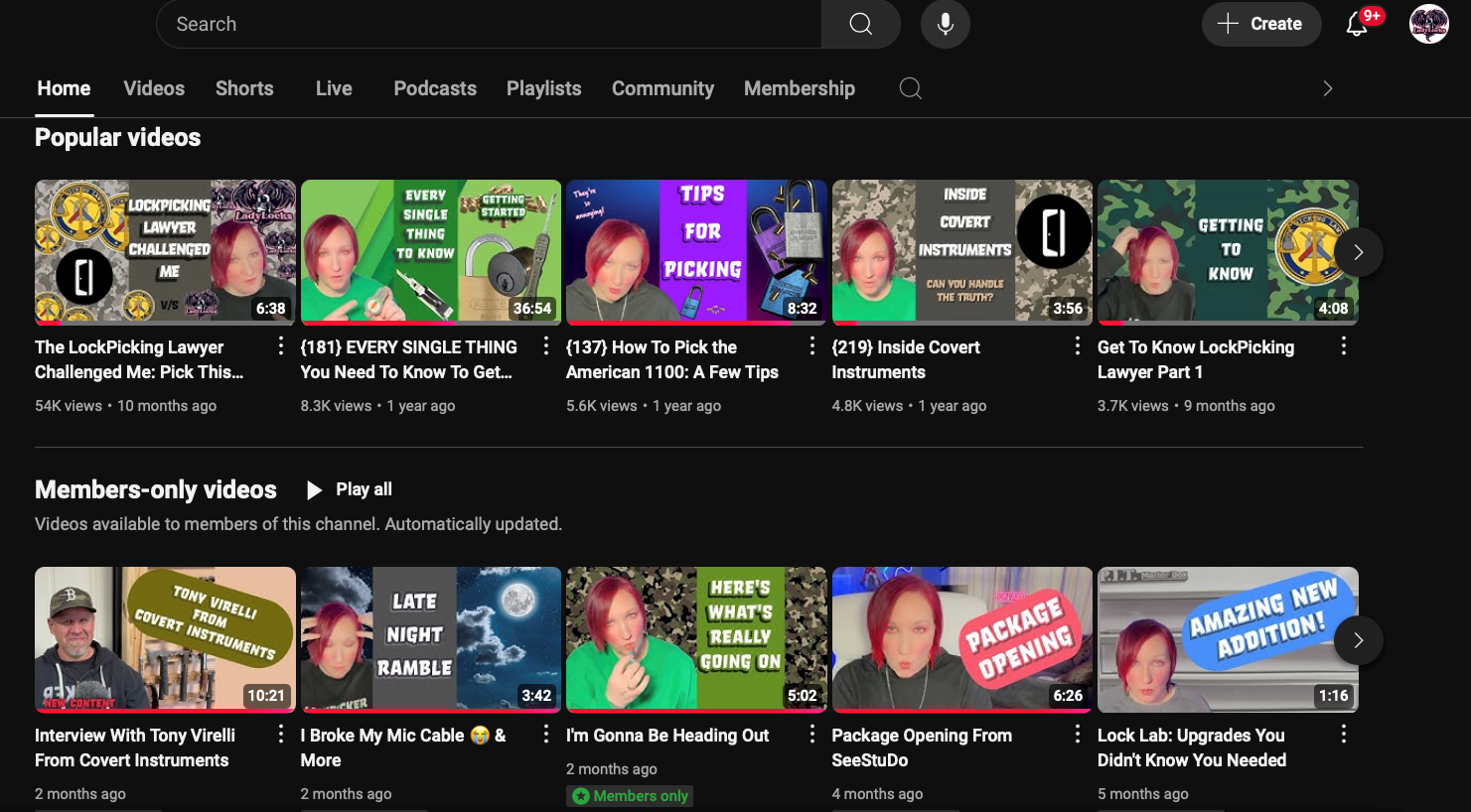
Task: Open options for I'm Gonna Be Heading Out
Action: [812, 734]
